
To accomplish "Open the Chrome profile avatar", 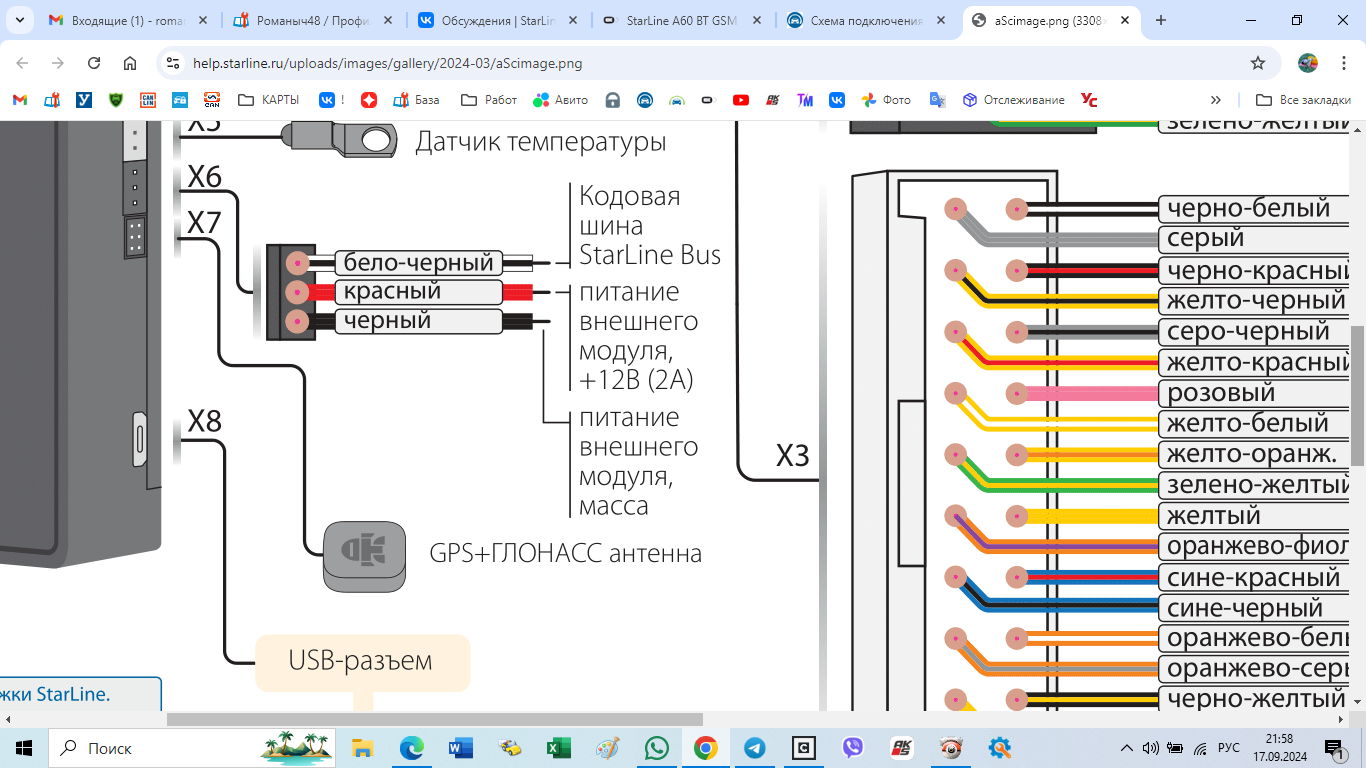I will [1308, 63].
